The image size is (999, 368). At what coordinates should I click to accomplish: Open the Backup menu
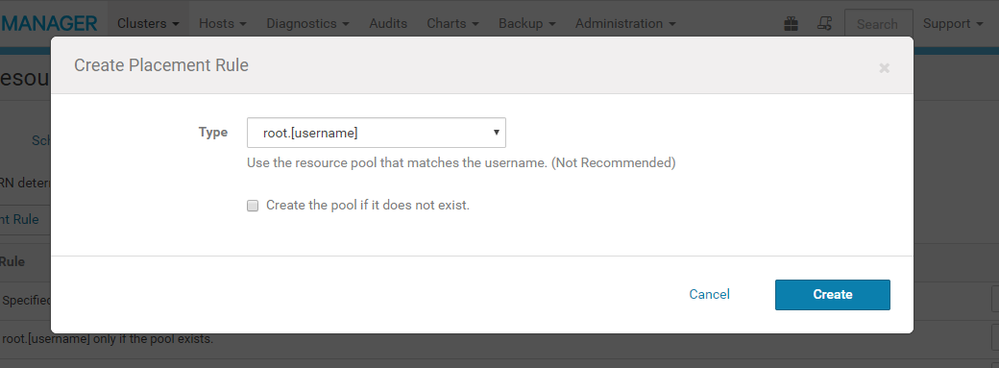tap(527, 24)
